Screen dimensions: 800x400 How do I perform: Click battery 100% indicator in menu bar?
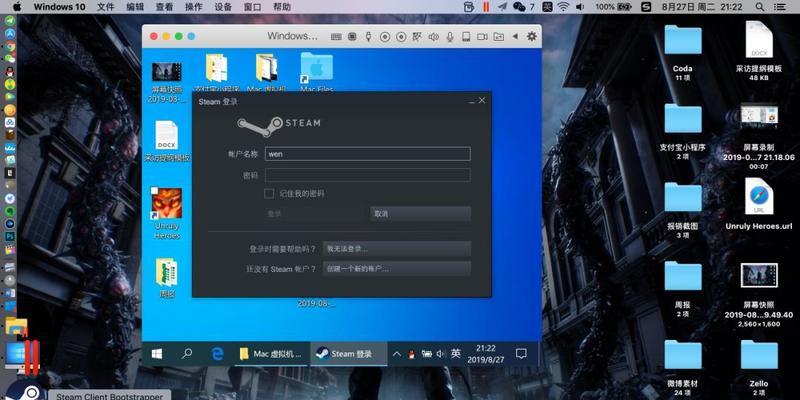pyautogui.click(x=613, y=7)
